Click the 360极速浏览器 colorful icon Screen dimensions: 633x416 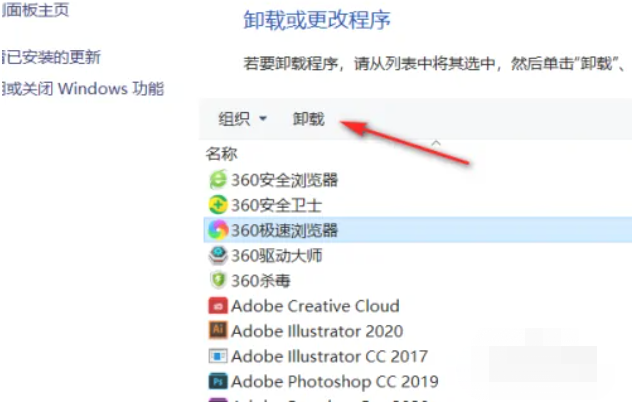[217, 230]
